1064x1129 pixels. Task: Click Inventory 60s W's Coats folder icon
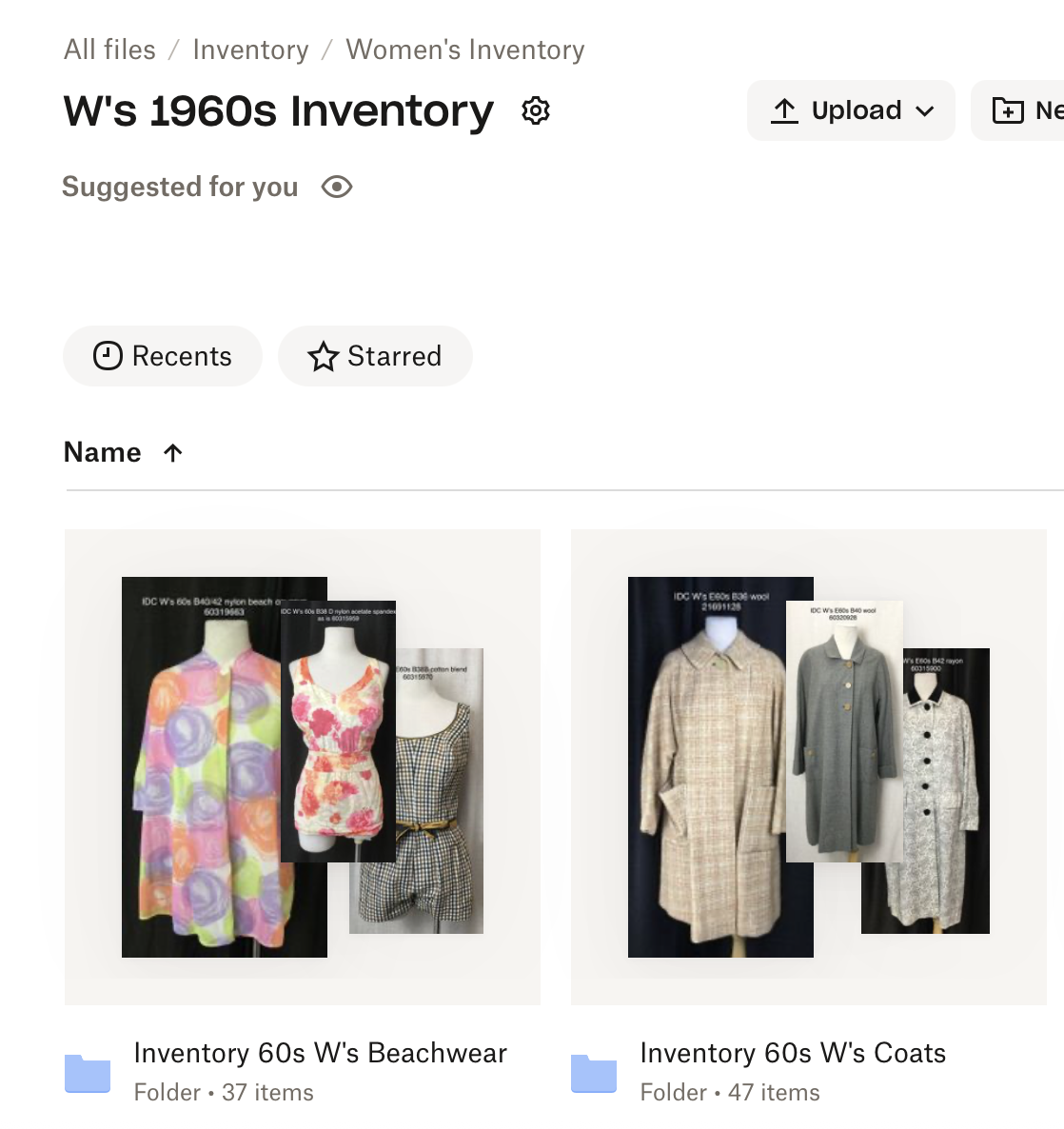(594, 1073)
